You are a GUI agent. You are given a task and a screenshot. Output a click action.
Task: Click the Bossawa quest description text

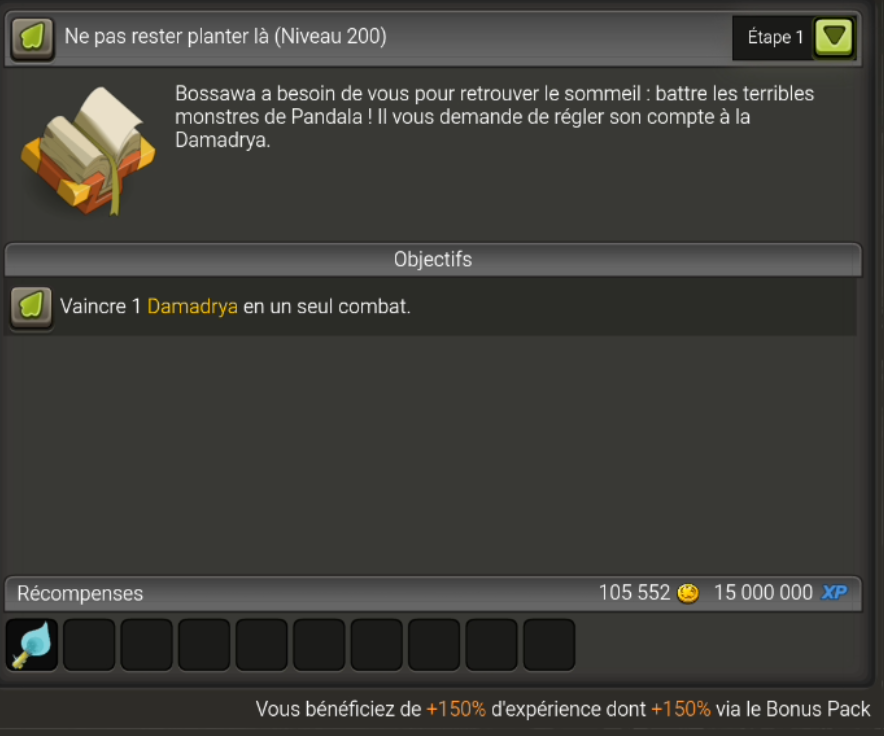pyautogui.click(x=494, y=117)
